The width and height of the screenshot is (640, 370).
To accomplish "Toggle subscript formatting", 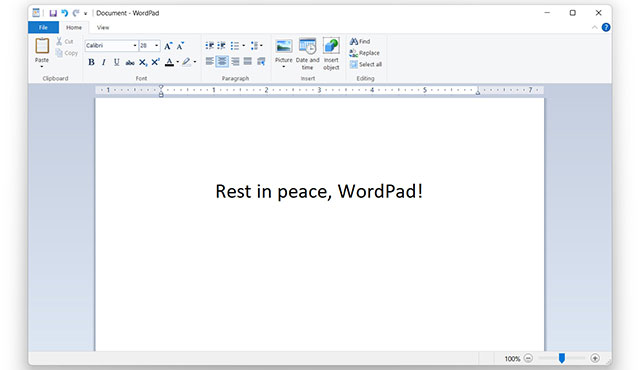I will tap(142, 62).
